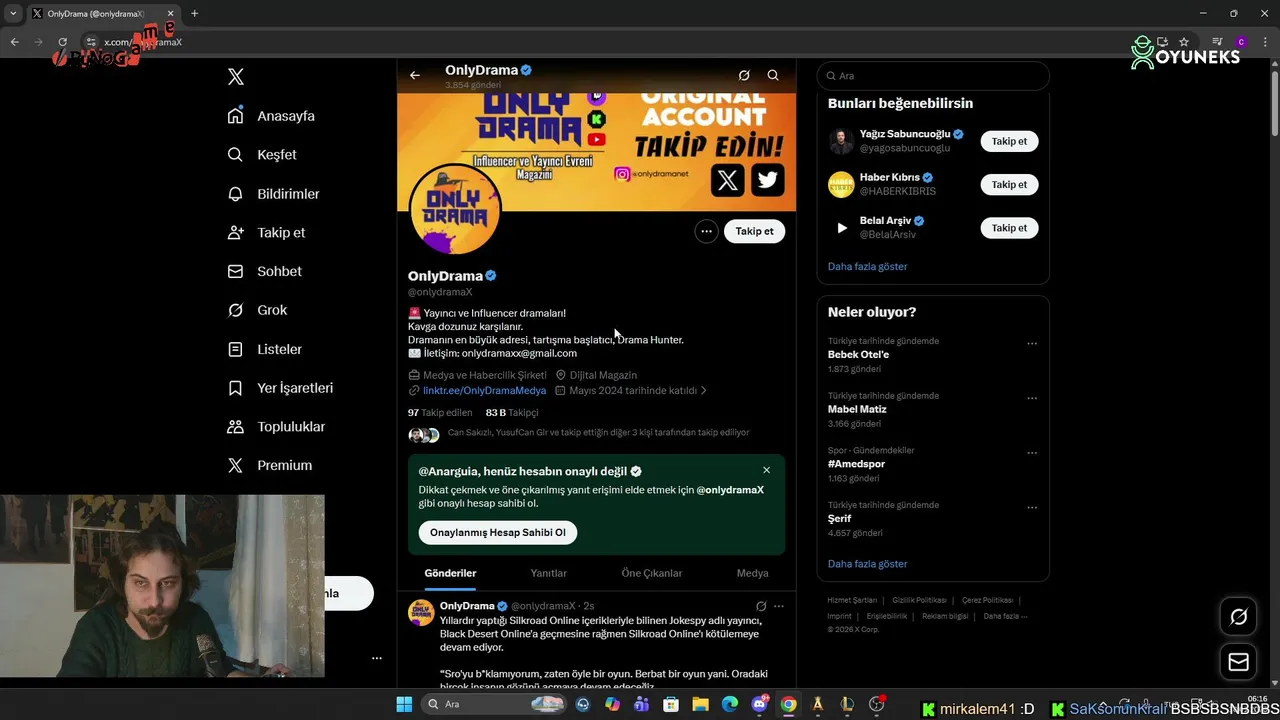Open Chrome profile avatar
The image size is (1280, 720).
(1241, 42)
